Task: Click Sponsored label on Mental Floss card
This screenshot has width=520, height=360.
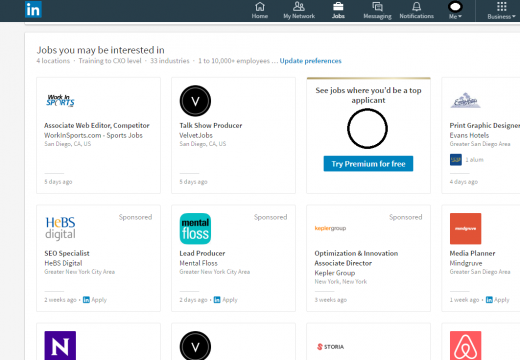Action: 270,217
